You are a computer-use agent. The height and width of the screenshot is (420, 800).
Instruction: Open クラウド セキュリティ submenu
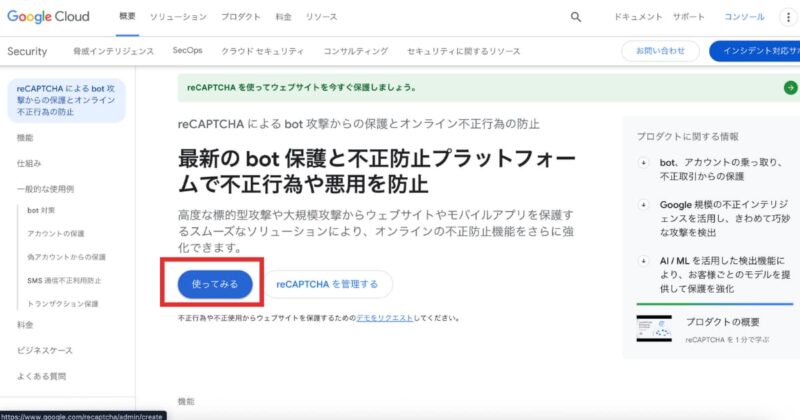(262, 51)
